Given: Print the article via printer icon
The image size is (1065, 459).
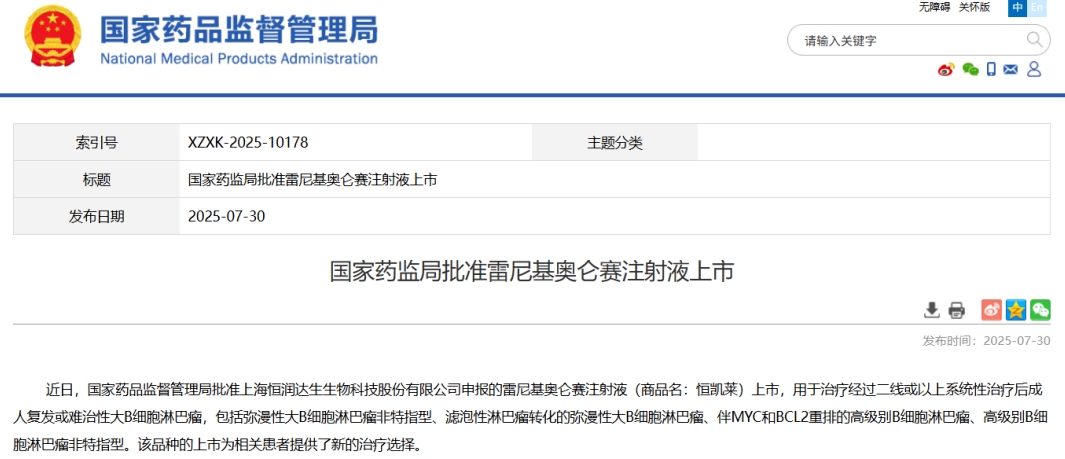Looking at the screenshot, I should pos(956,310).
